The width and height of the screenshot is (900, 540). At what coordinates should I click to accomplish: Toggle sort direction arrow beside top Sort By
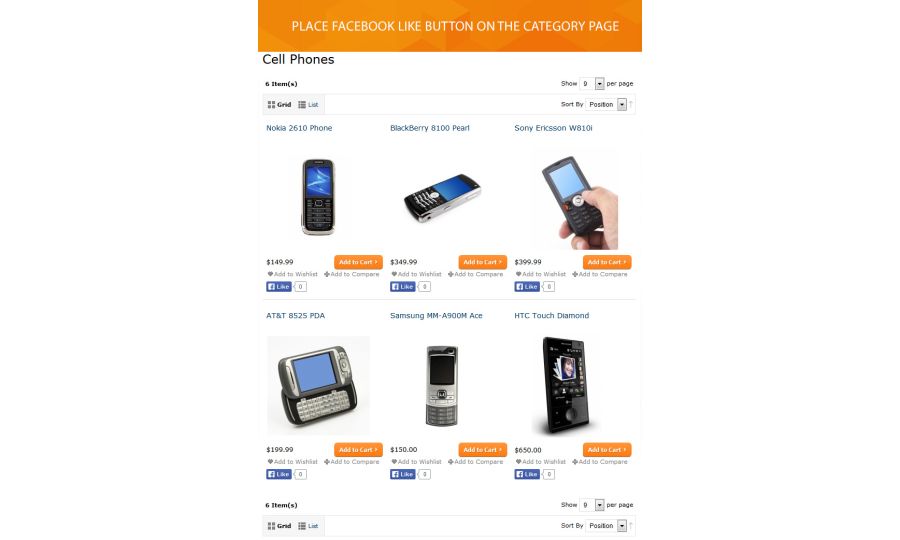[631, 104]
